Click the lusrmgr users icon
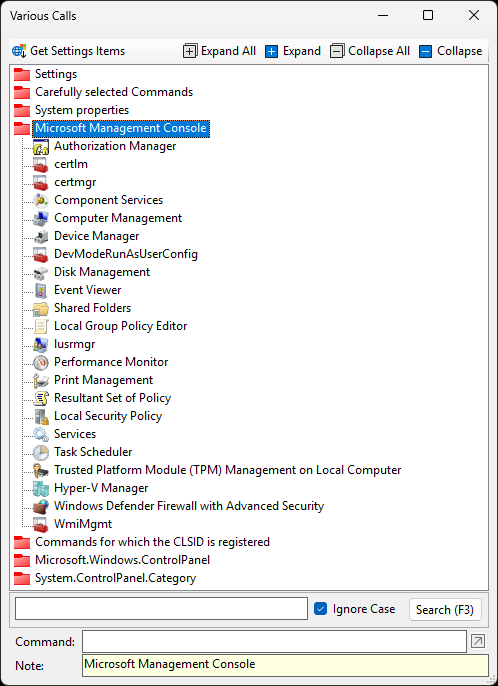 tap(41, 344)
